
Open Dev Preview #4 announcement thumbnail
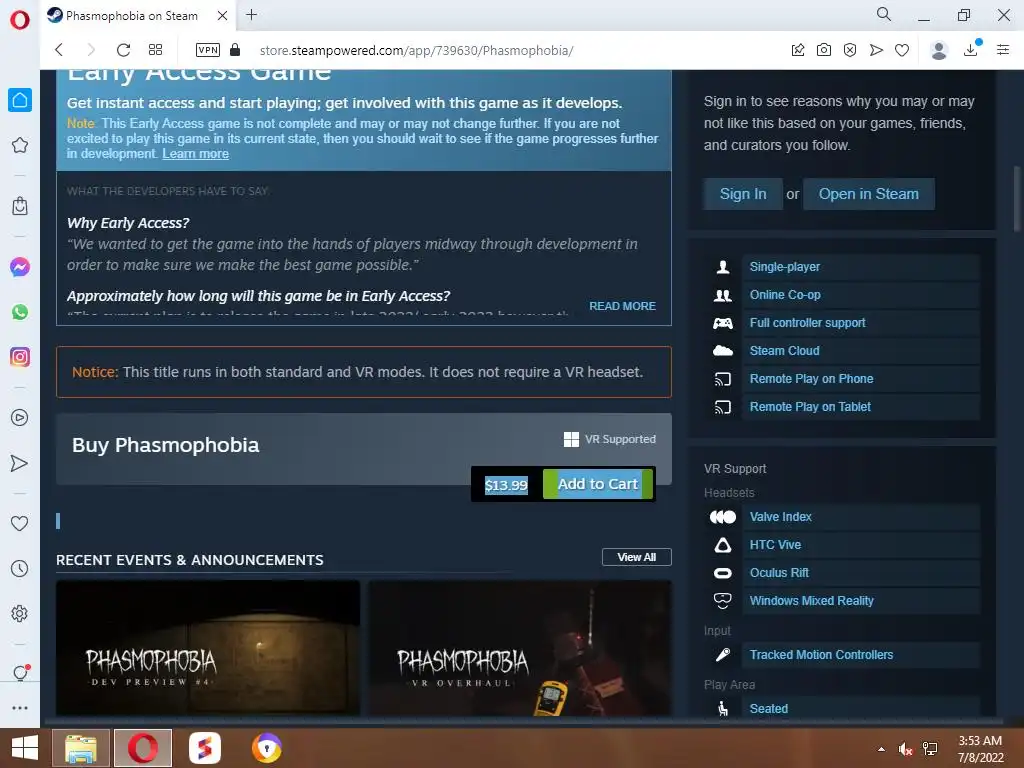pyautogui.click(x=208, y=648)
